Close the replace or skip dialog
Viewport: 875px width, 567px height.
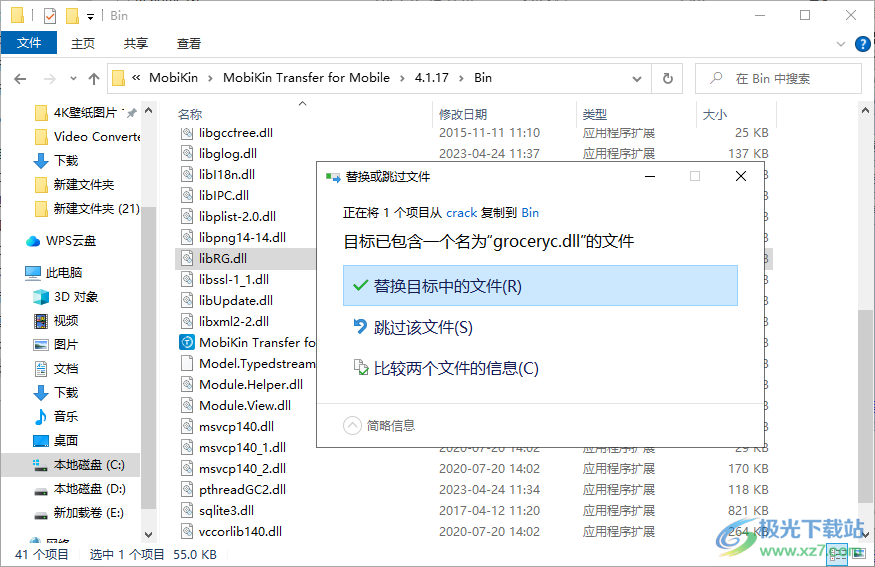point(741,176)
